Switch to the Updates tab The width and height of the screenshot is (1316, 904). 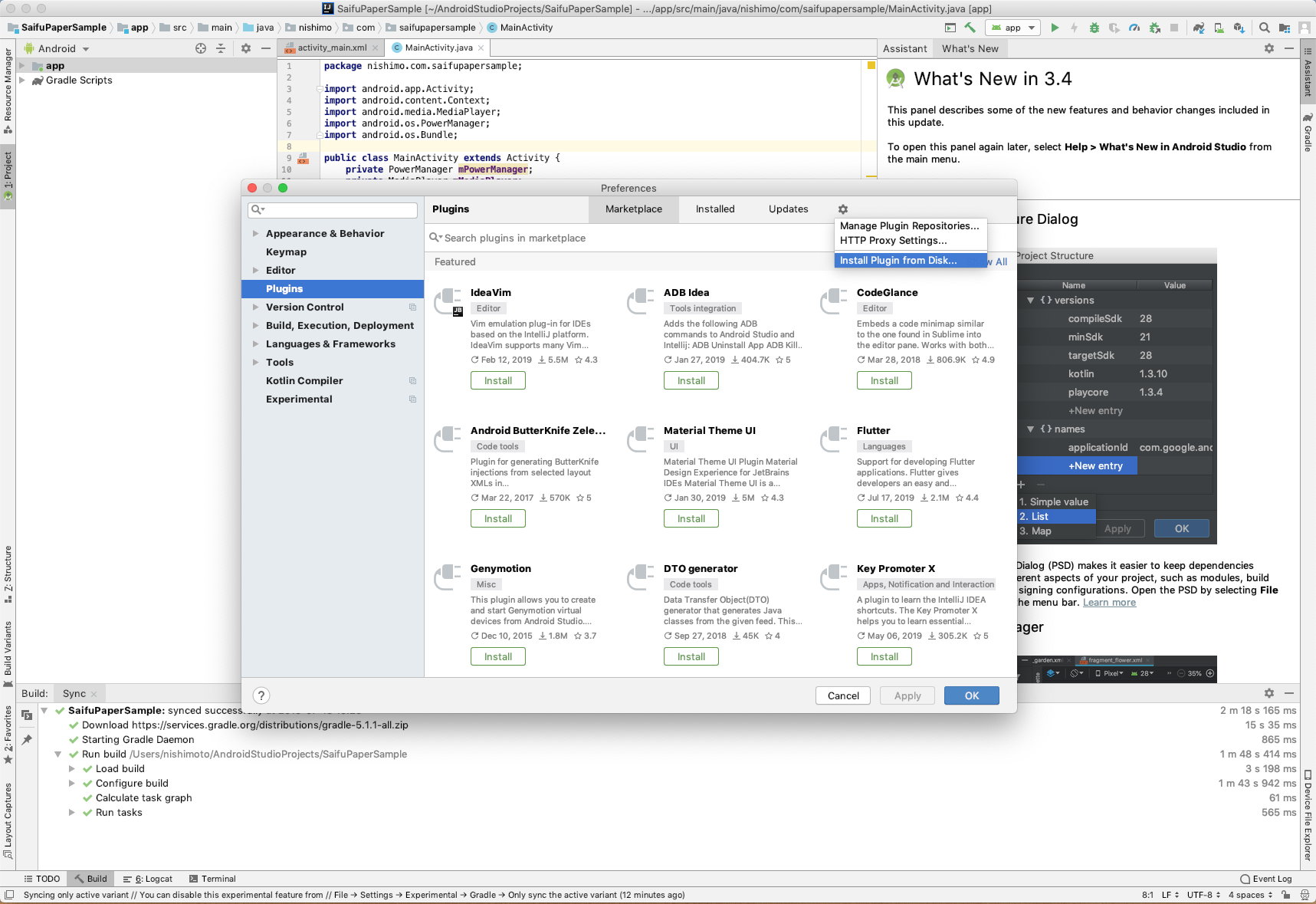(789, 209)
